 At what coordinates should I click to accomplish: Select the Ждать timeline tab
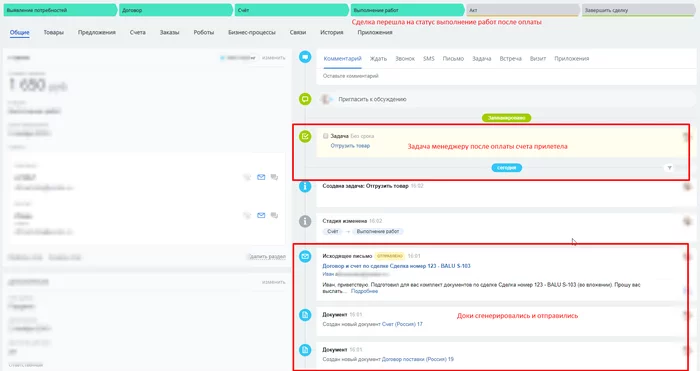point(378,58)
